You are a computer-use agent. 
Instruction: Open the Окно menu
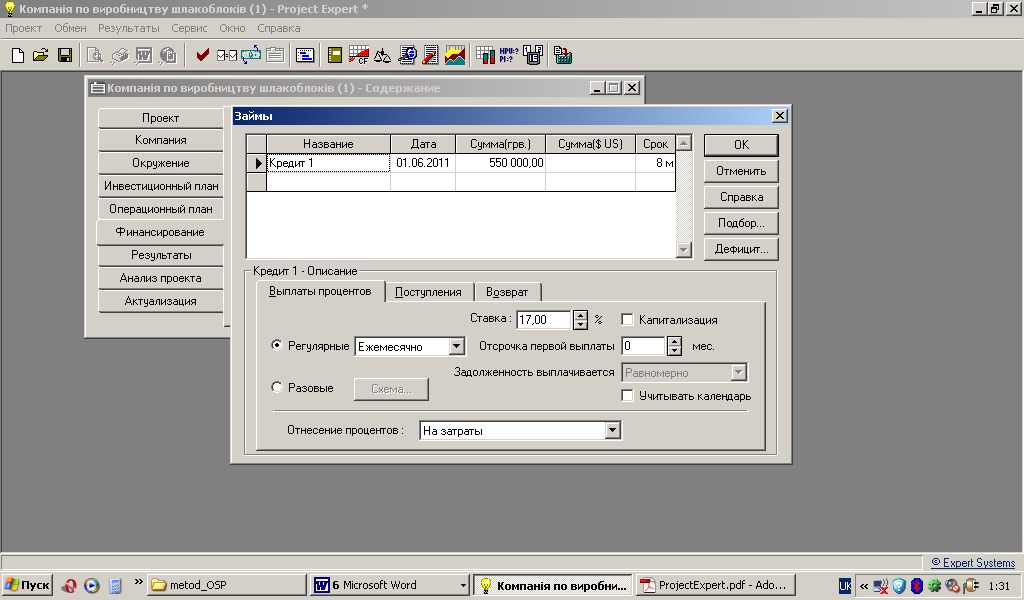coord(232,28)
